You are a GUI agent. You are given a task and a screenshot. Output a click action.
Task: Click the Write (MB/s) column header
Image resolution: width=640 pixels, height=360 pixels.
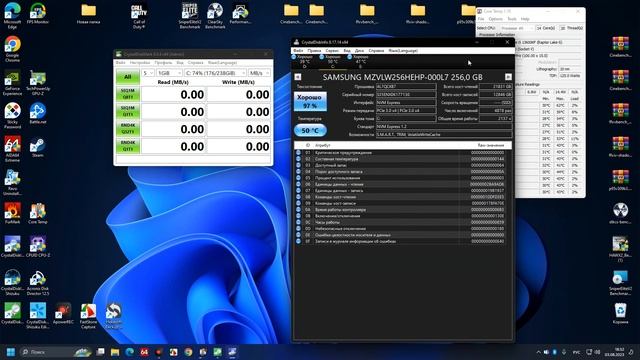(x=238, y=82)
